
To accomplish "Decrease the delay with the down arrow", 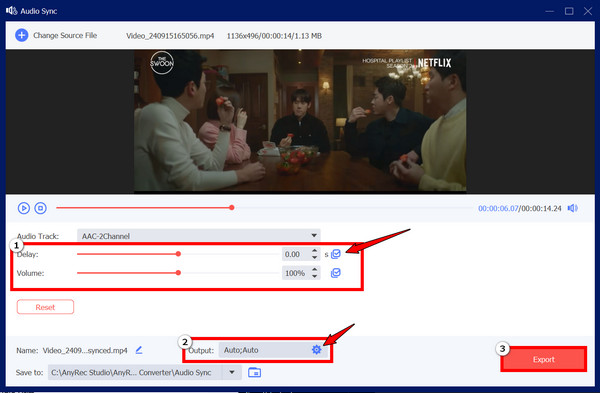I will click(315, 258).
